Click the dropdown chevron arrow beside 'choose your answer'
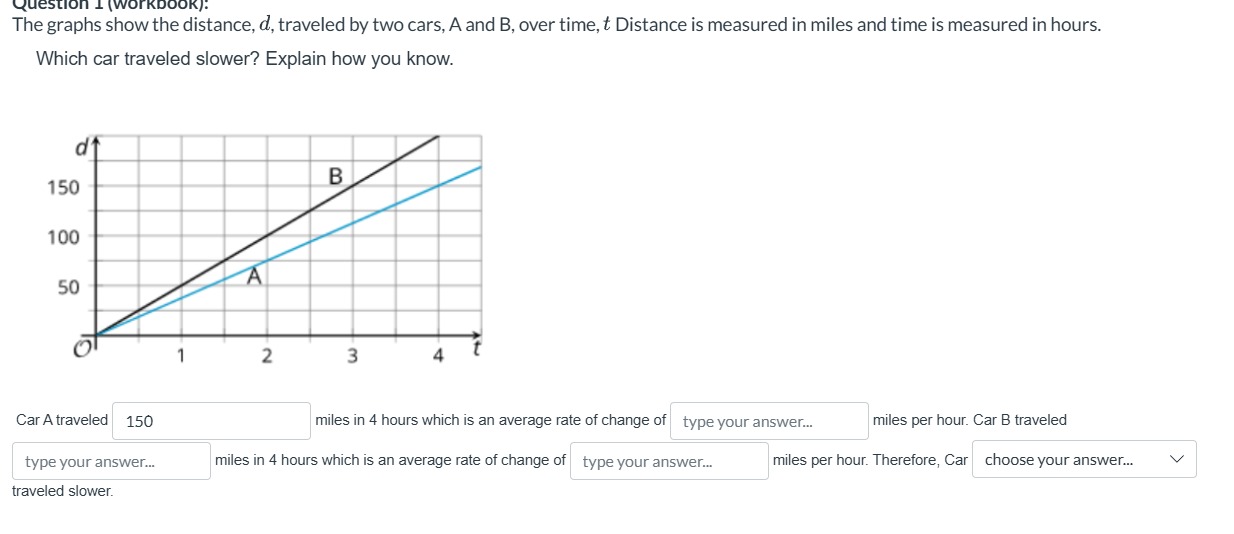Viewport: 1234px width, 534px height. [x=1177, y=460]
